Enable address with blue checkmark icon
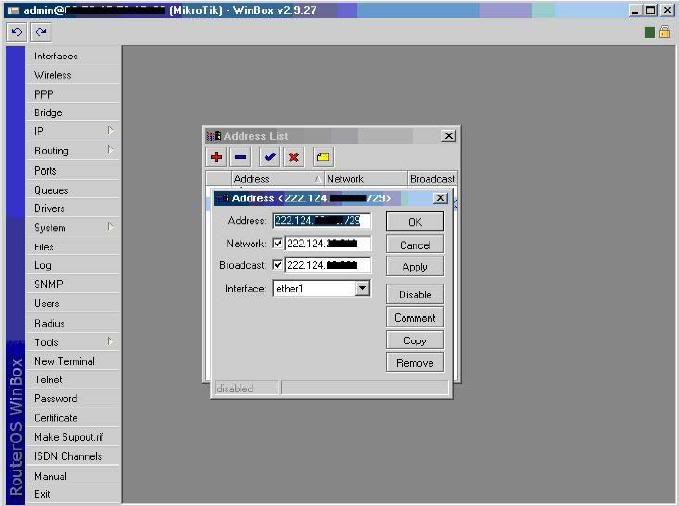 click(270, 157)
